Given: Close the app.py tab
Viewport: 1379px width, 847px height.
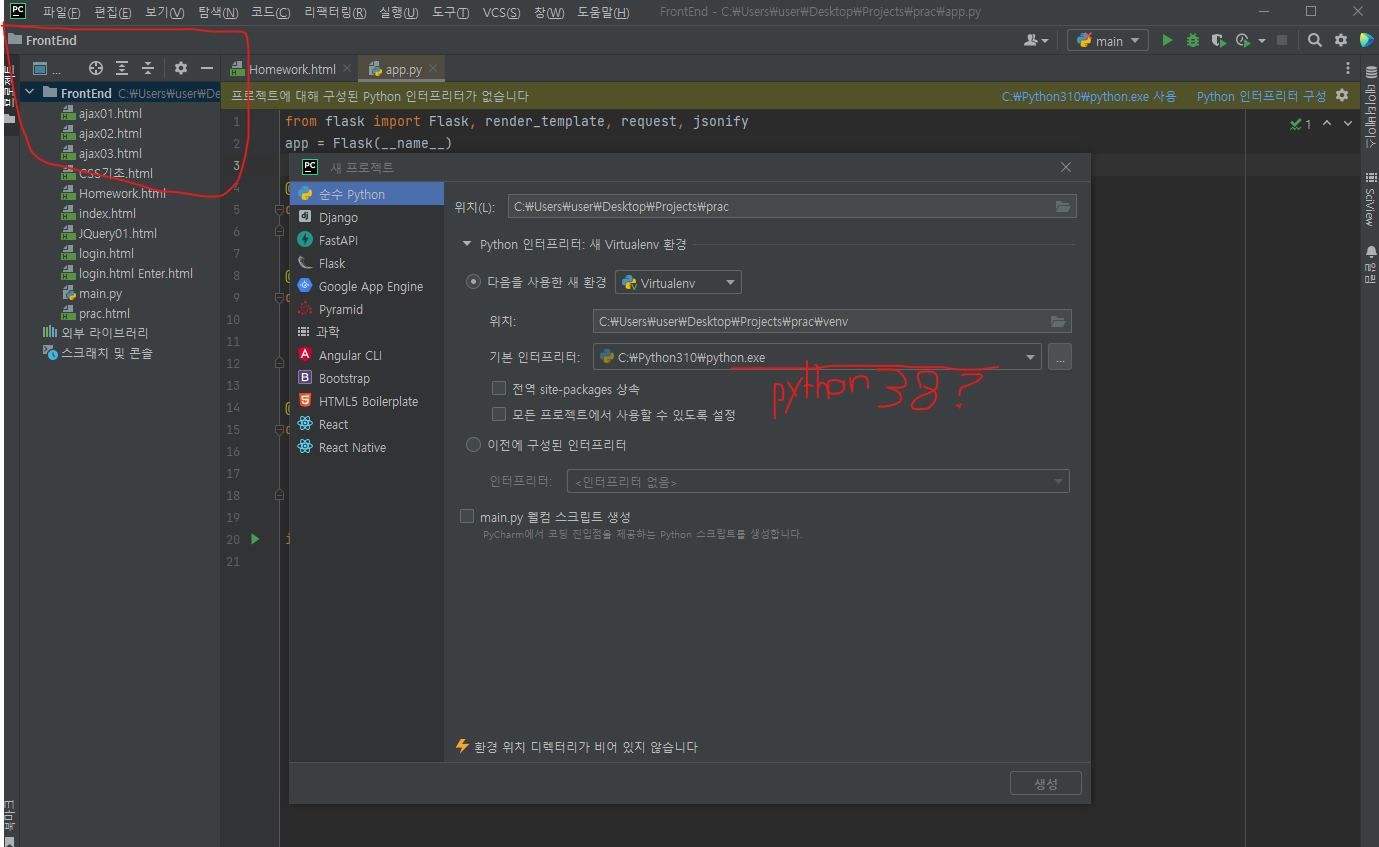Looking at the screenshot, I should click(433, 69).
